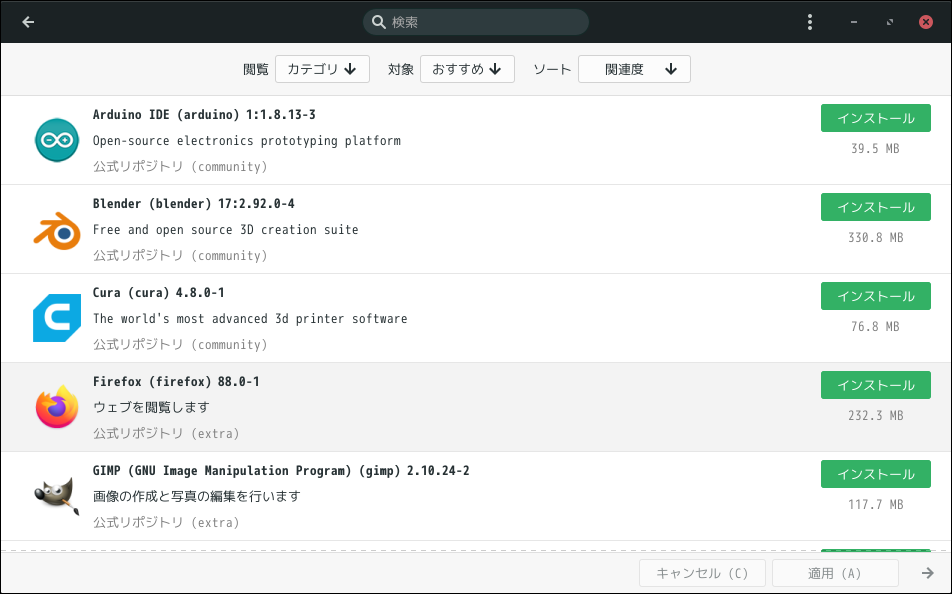952x594 pixels.
Task: Click the 適用 (A) apply button
Action: 835,573
